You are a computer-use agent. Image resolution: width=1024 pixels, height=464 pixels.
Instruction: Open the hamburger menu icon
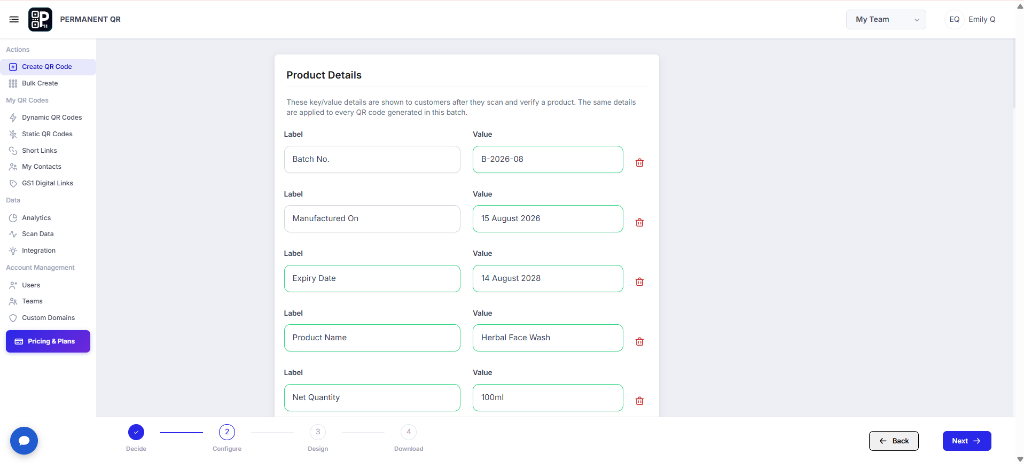coord(14,20)
